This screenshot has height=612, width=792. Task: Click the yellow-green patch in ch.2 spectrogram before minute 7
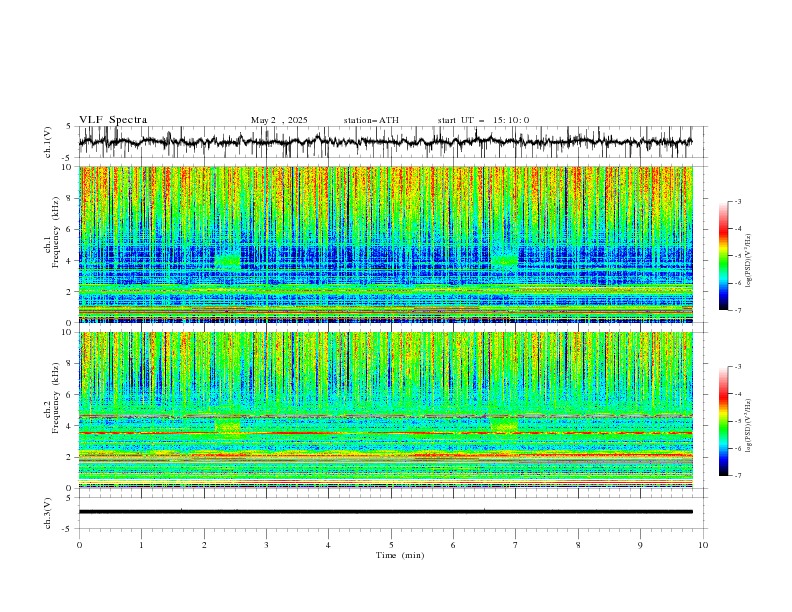tap(504, 425)
